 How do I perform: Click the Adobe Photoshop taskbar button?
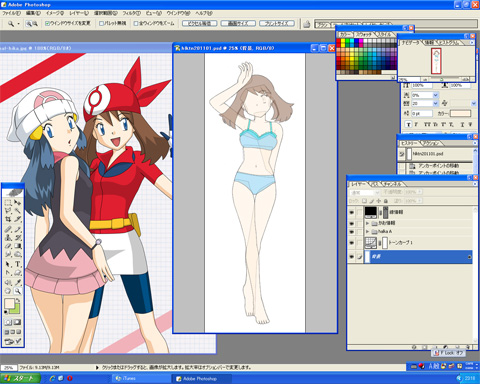(x=201, y=379)
